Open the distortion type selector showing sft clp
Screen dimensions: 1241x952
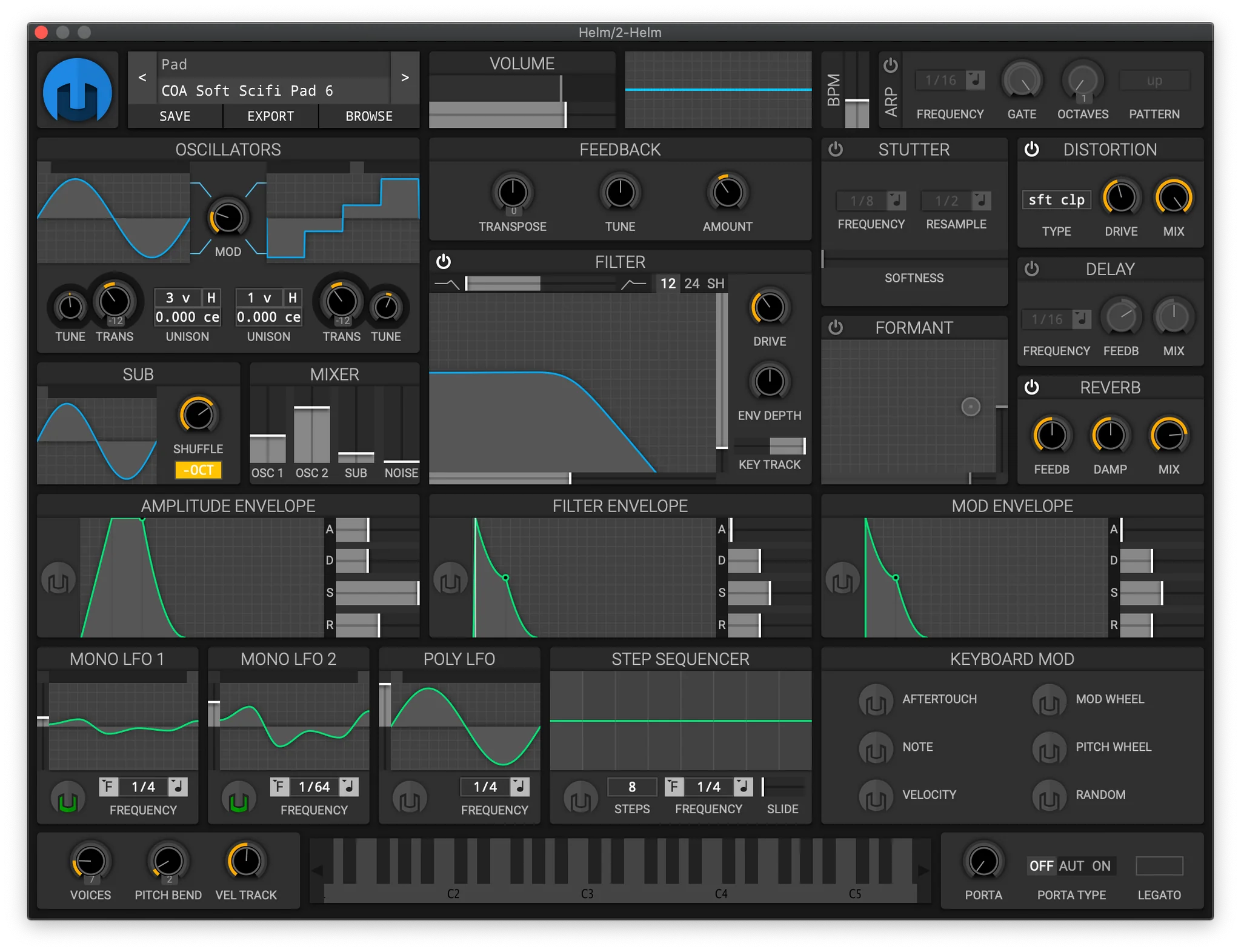point(1057,199)
